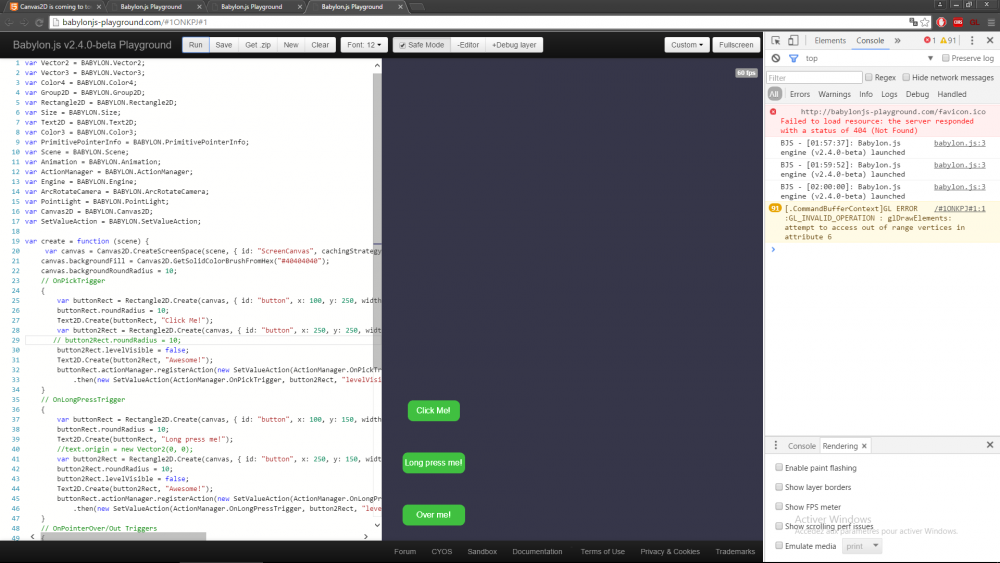The image size is (1000, 563).
Task: Clear the console with the ban icon
Action: (776, 58)
